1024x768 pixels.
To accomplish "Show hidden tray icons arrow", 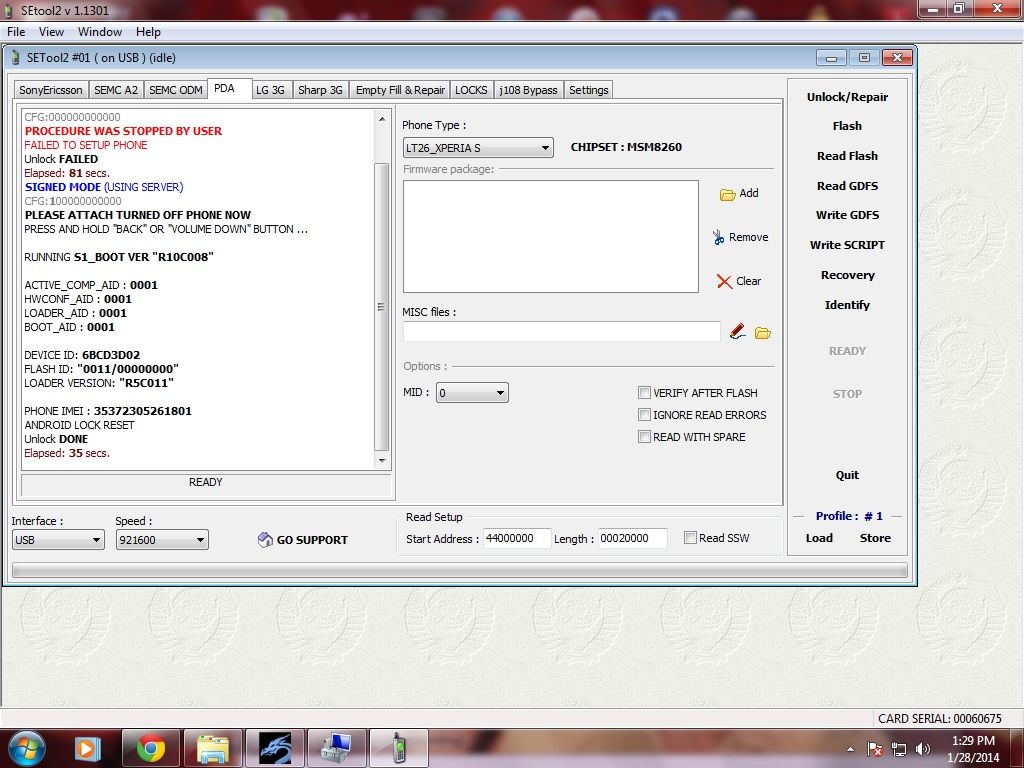I will coord(850,750).
